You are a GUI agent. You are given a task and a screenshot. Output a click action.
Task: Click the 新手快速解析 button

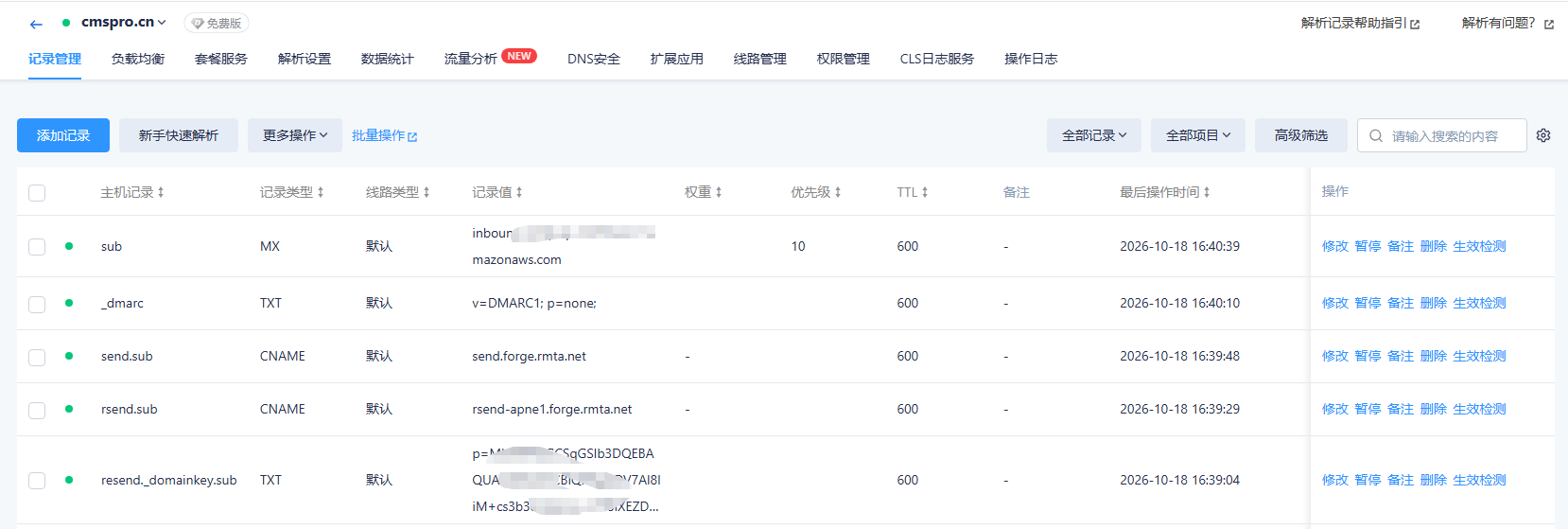pyautogui.click(x=179, y=135)
